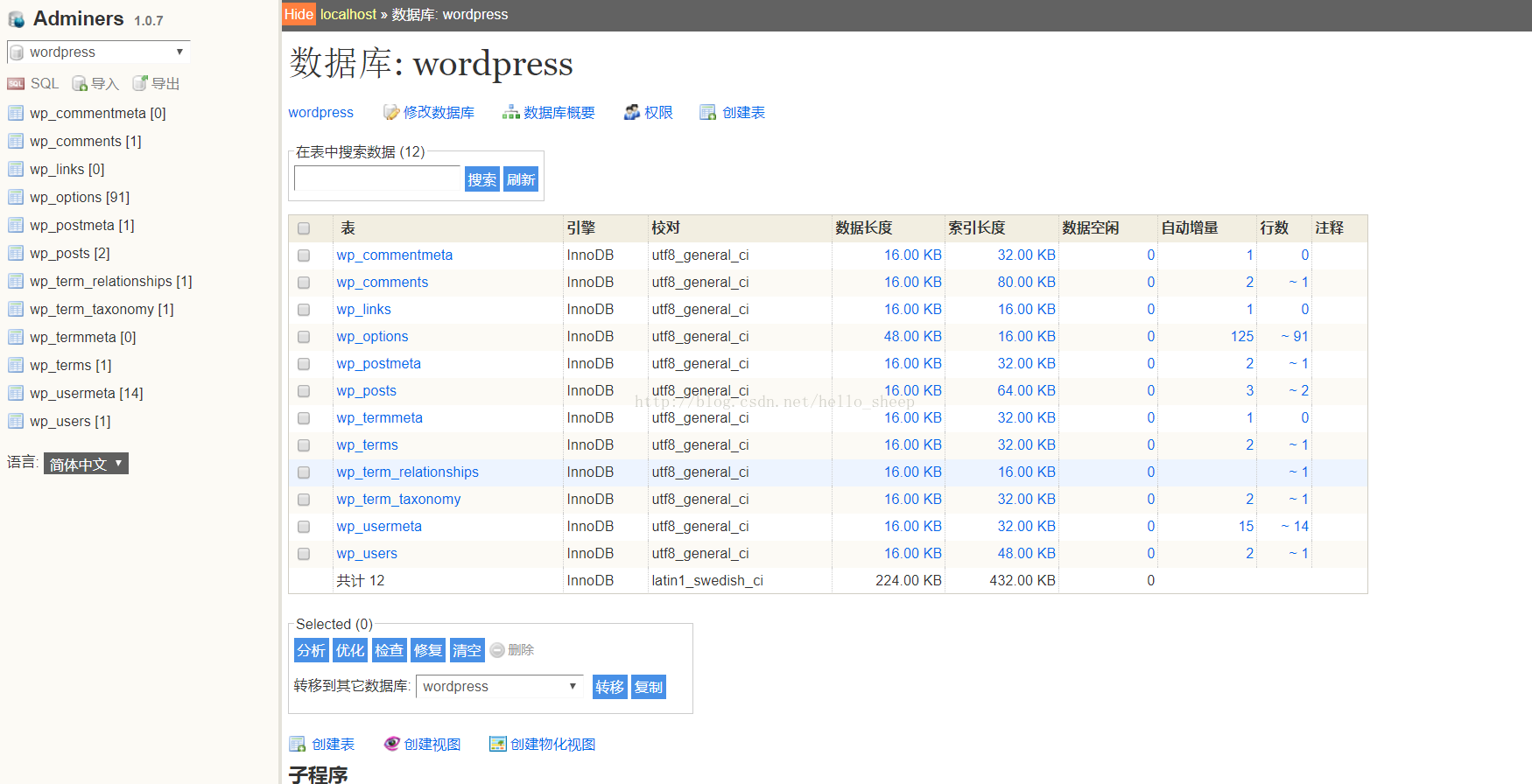Viewport: 1532px width, 784px height.
Task: Click the 64.00 KB index length of wp_posts
Action: pyautogui.click(x=1027, y=391)
